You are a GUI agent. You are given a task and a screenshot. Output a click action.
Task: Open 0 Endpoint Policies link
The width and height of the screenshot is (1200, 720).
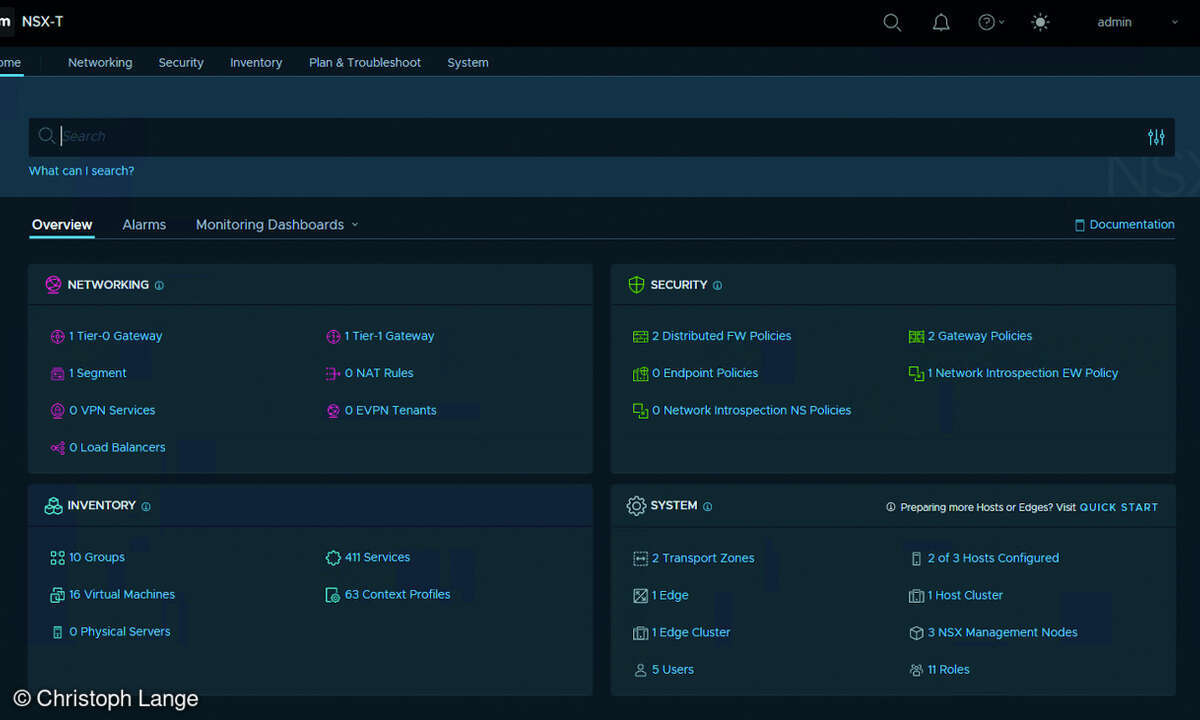705,373
